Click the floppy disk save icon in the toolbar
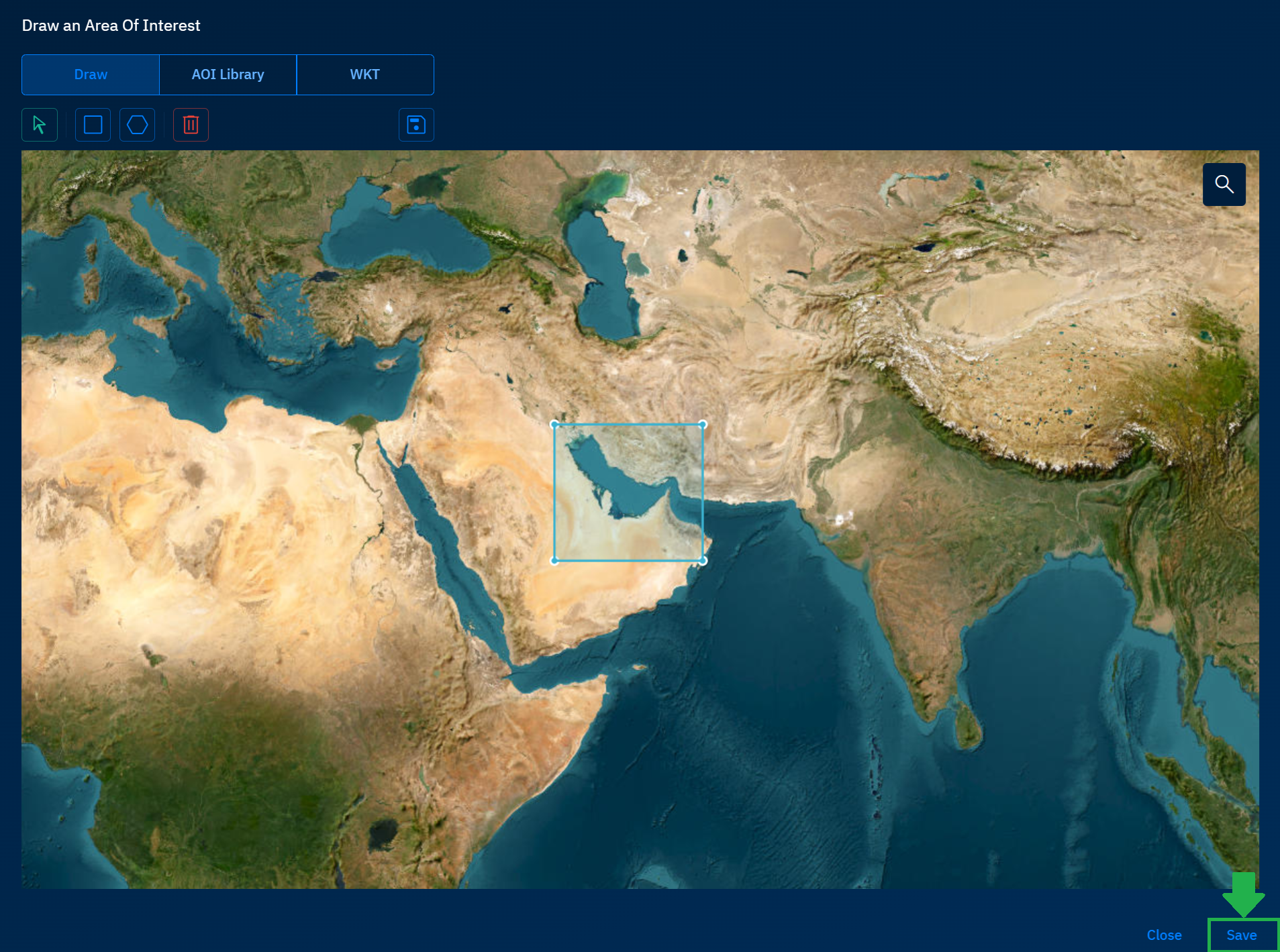The height and width of the screenshot is (952, 1280). [x=416, y=125]
